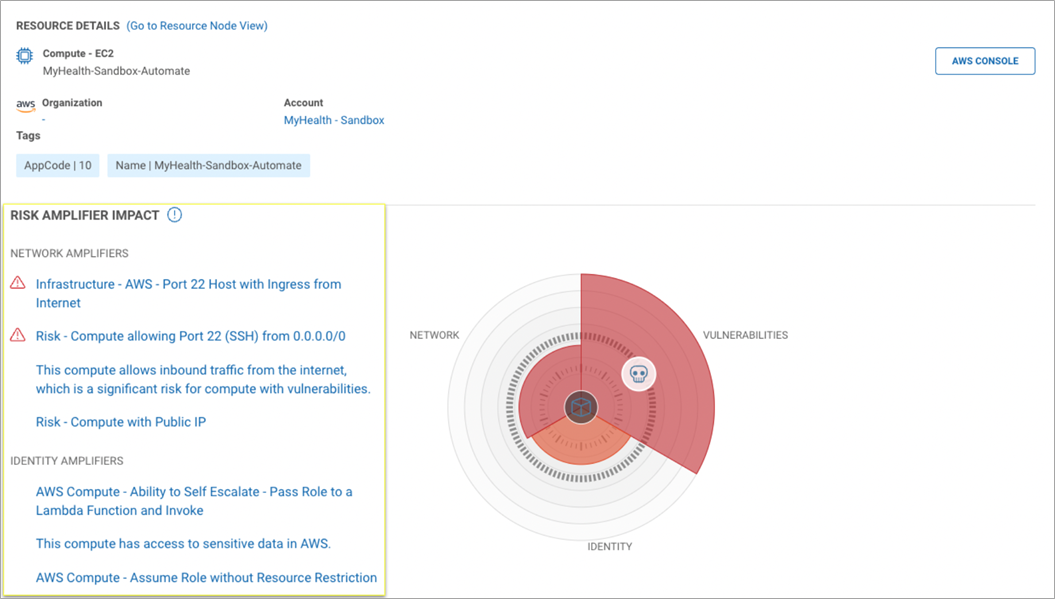The image size is (1055, 599).
Task: Click the NETWORK chart label
Action: pyautogui.click(x=435, y=334)
